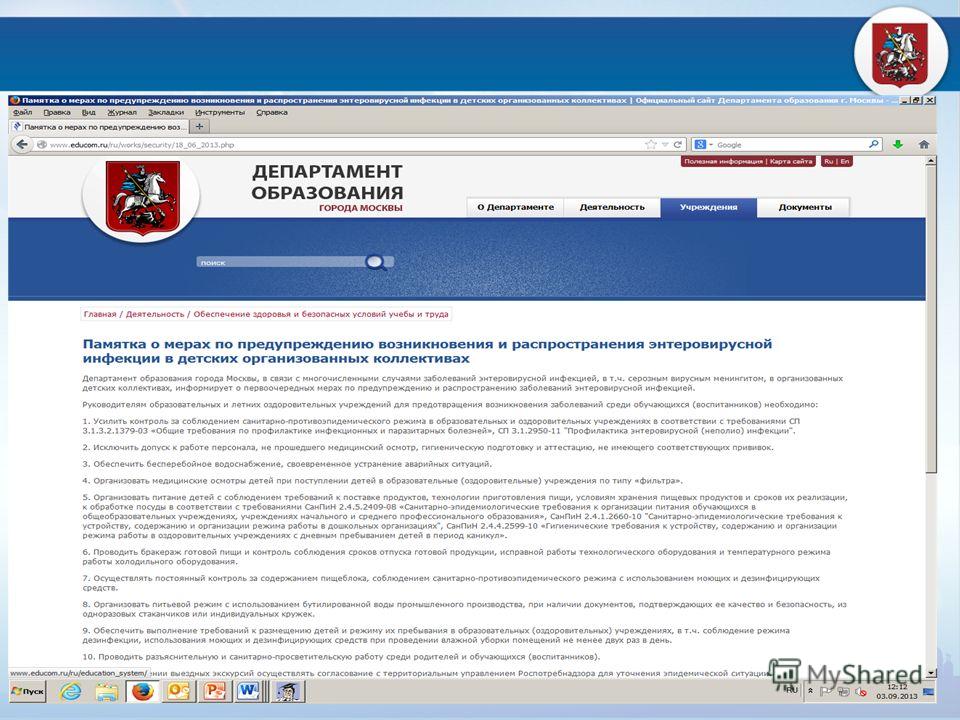Open the Action Center flag tray icon

point(825,692)
